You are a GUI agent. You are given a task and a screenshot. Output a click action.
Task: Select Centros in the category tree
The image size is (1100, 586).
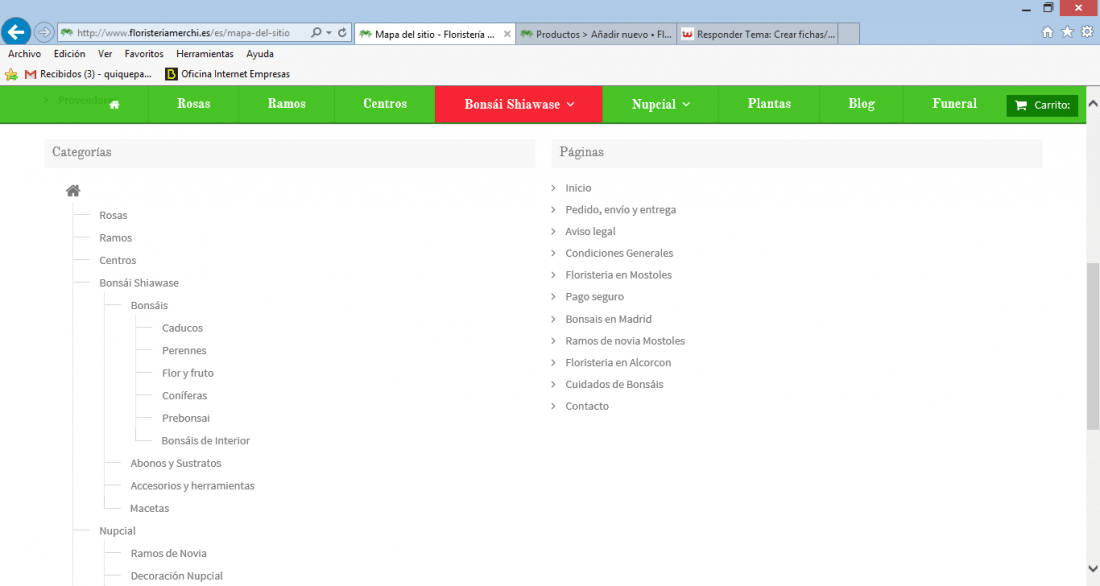point(117,260)
